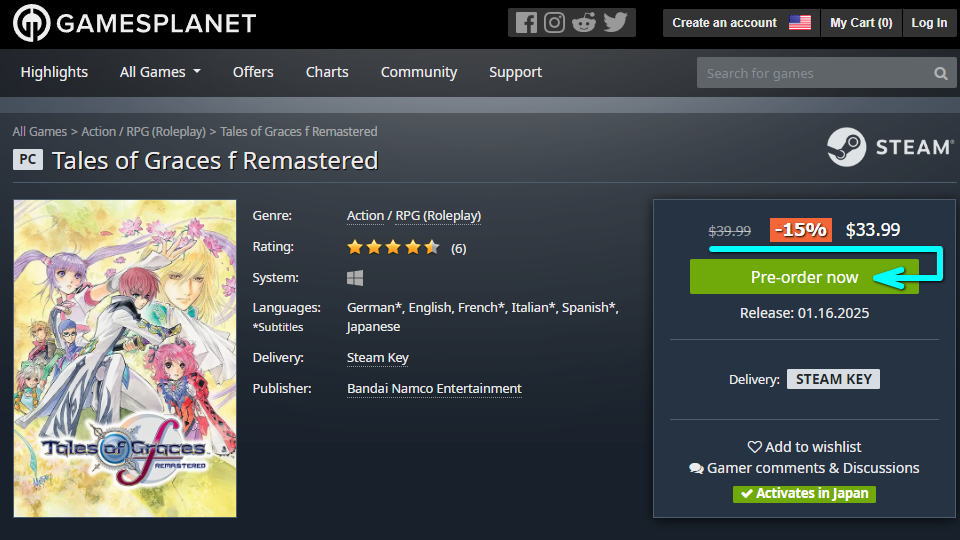Screen dimensions: 960x540
Task: Click the Steam logo badge
Action: click(890, 147)
